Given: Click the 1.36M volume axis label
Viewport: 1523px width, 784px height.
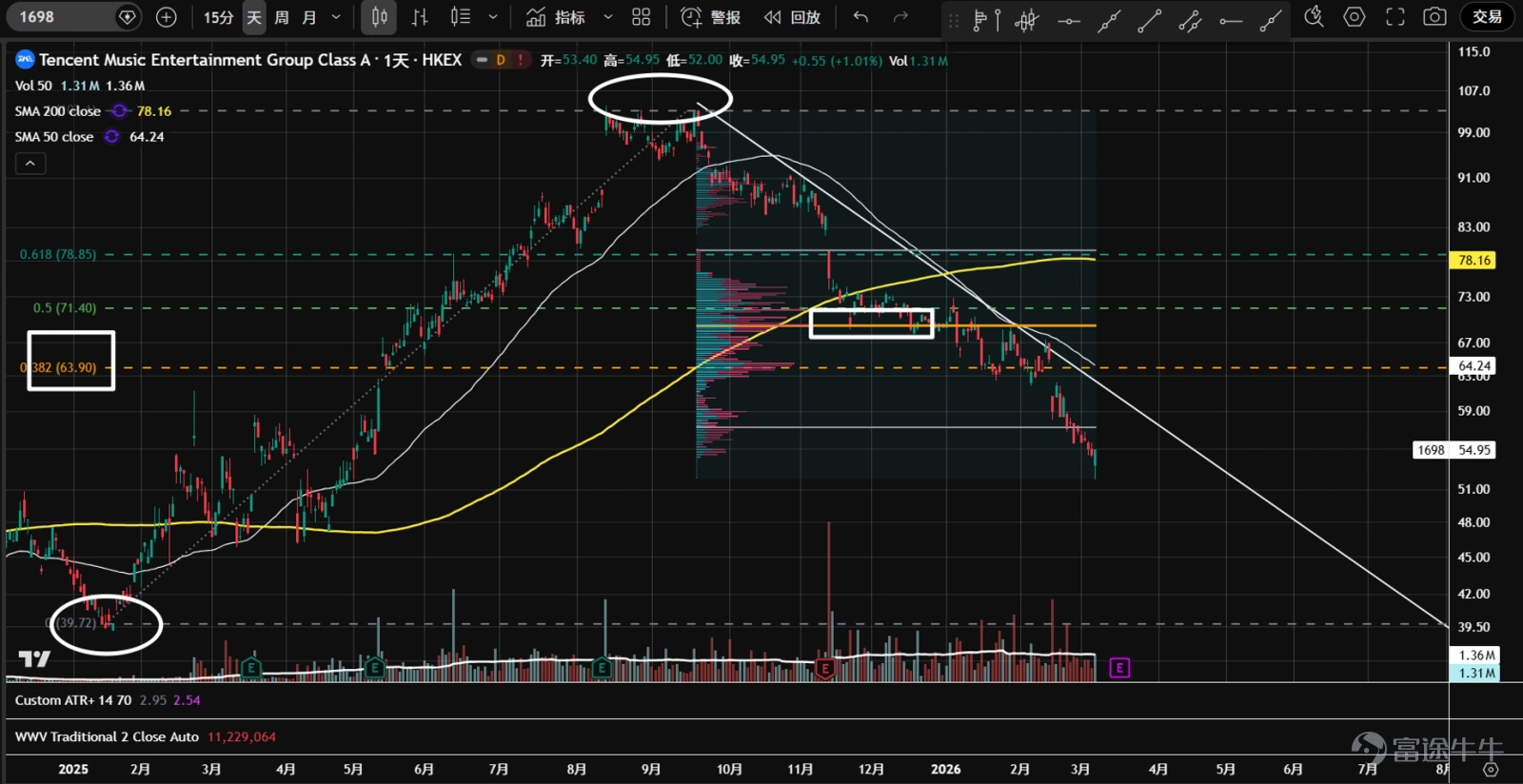Looking at the screenshot, I should pos(1474,656).
